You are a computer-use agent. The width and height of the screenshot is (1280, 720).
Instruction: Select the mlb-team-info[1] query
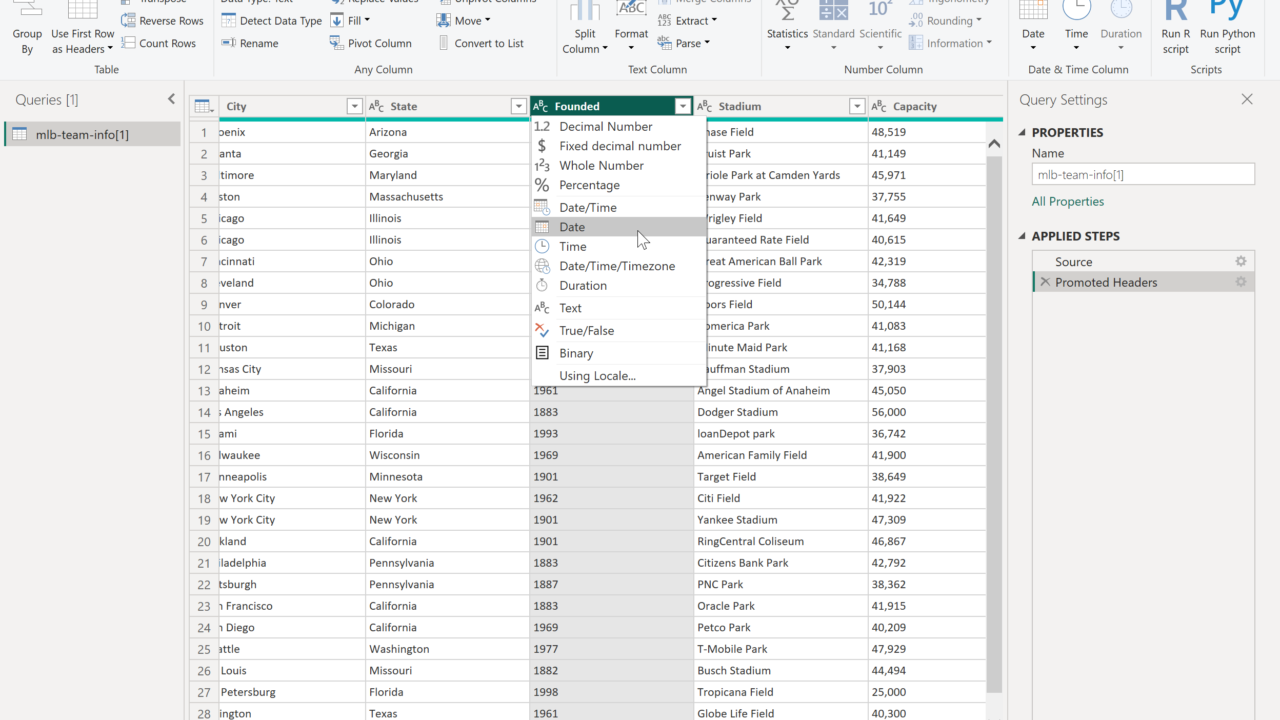tap(82, 135)
